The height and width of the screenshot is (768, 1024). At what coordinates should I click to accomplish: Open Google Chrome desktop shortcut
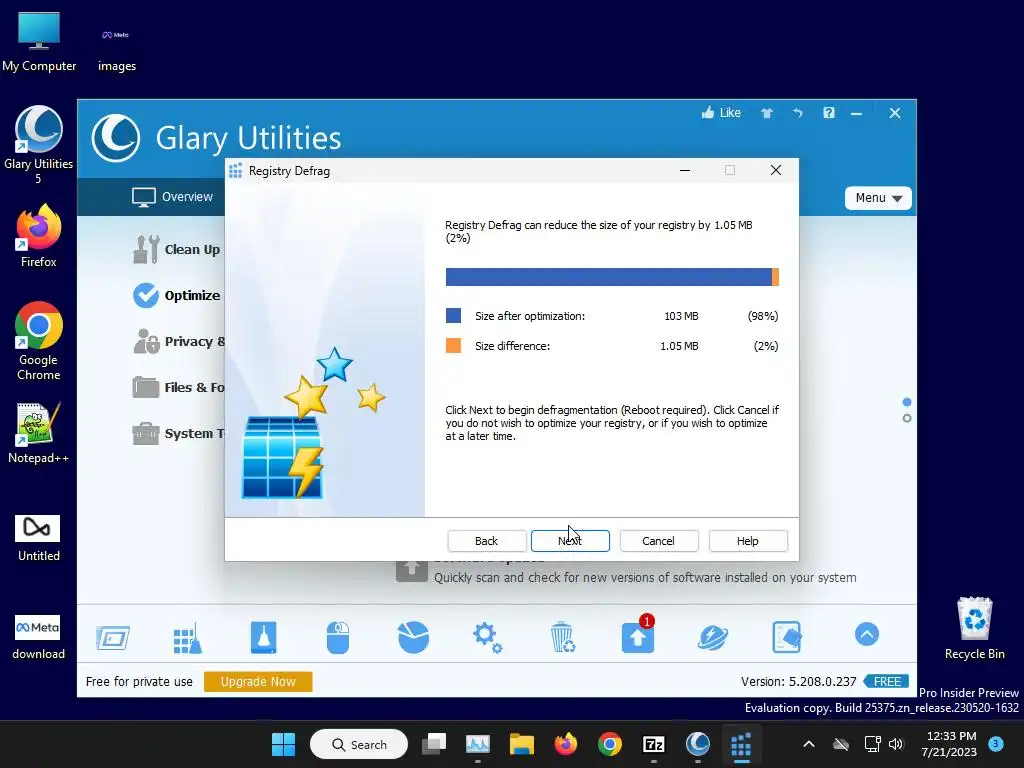point(39,341)
